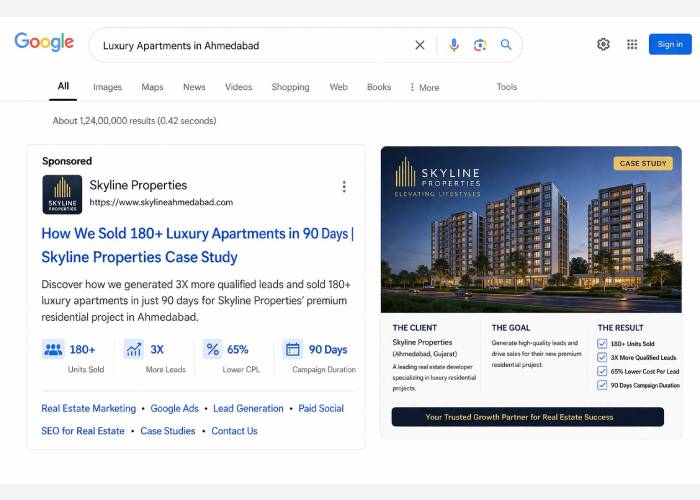Viewport: 700px width, 500px height.
Task: Open the Real Estate Marketing sitelink
Action: click(88, 408)
